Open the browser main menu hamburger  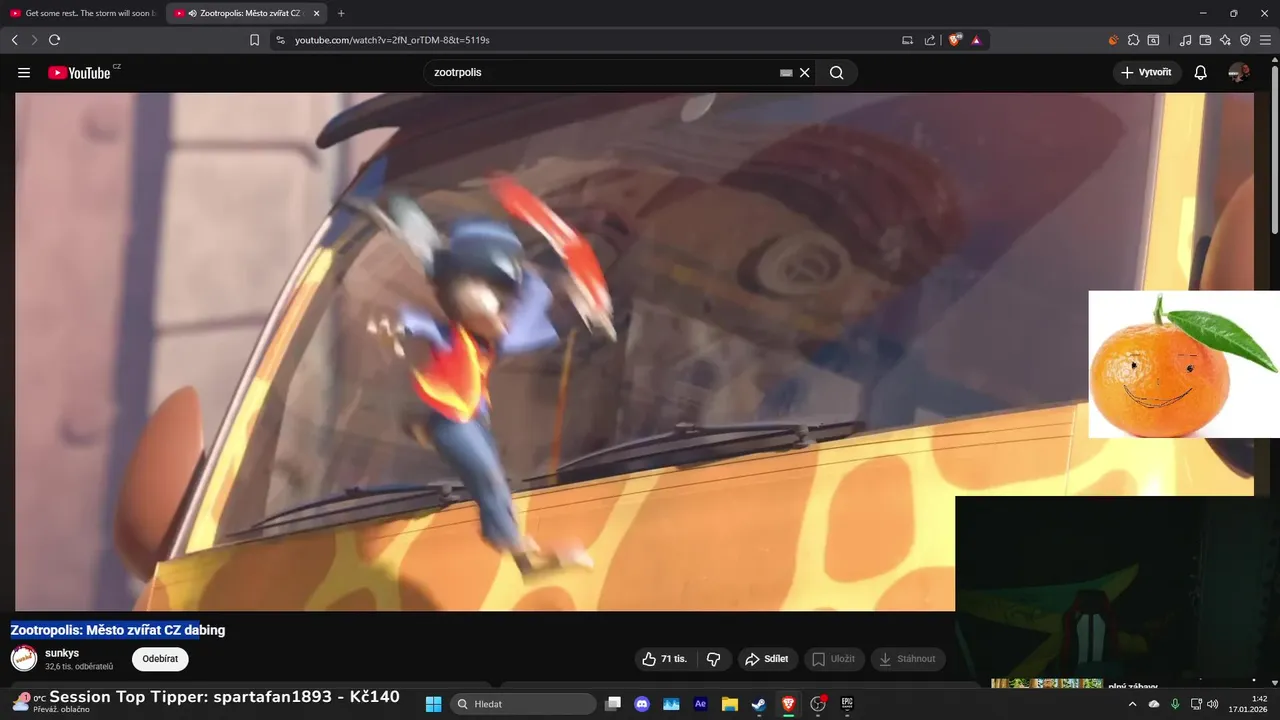1265,40
